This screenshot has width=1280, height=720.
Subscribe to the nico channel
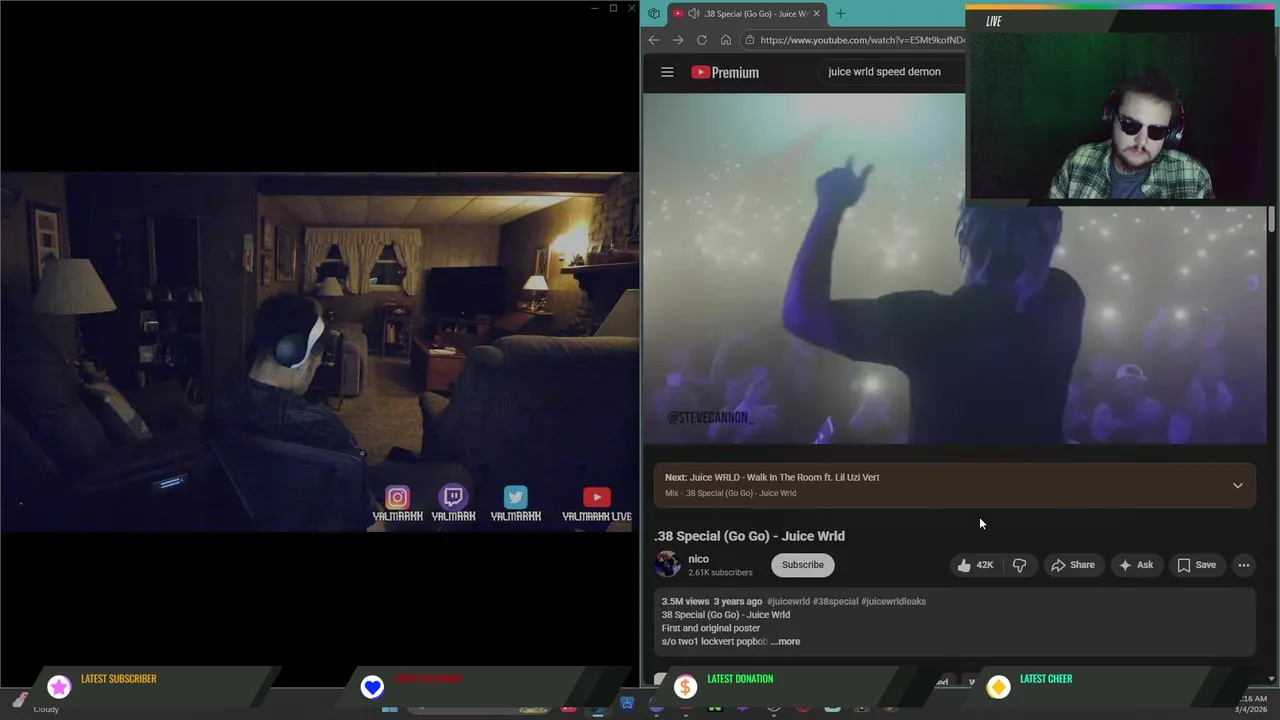pyautogui.click(x=803, y=565)
